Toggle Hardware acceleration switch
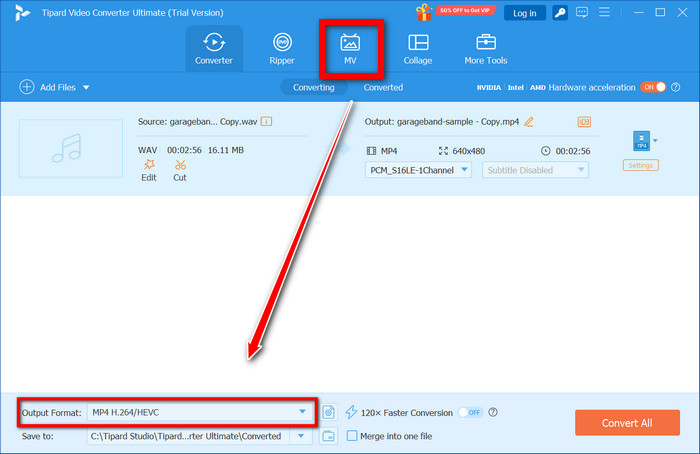The image size is (700, 454). coord(653,87)
